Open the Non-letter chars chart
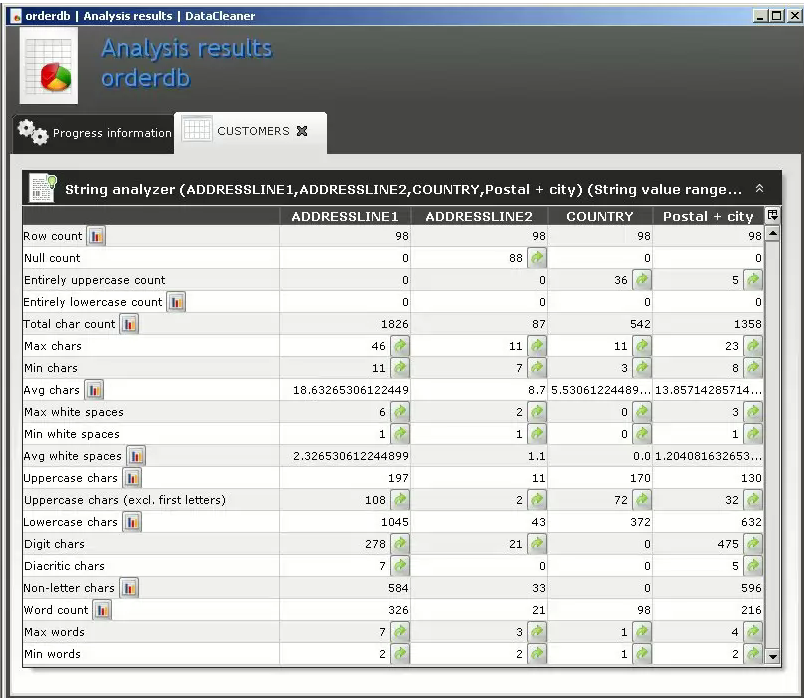Screen dimensions: 804x698 click(129, 587)
